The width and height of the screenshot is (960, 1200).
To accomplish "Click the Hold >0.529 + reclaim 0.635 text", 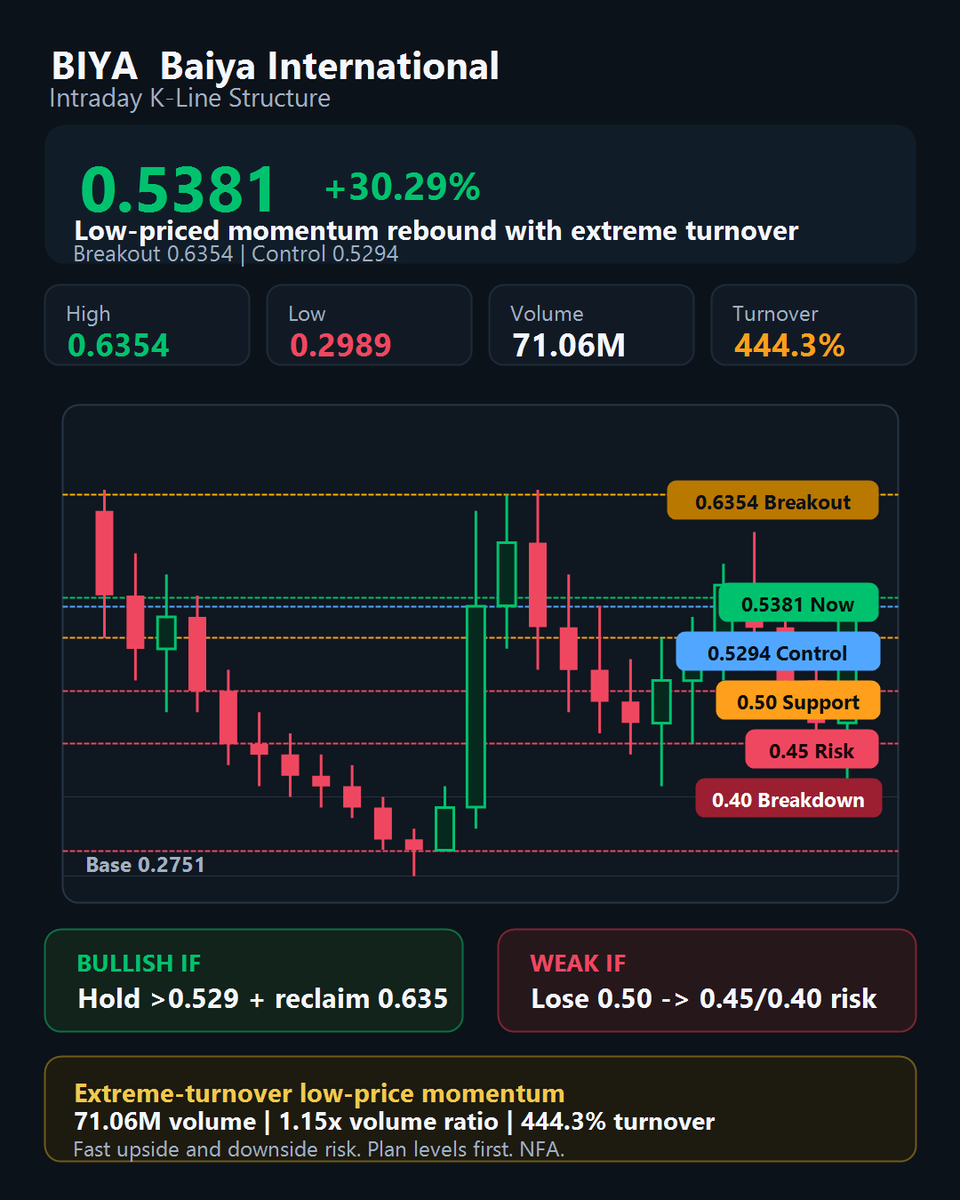I will (263, 998).
